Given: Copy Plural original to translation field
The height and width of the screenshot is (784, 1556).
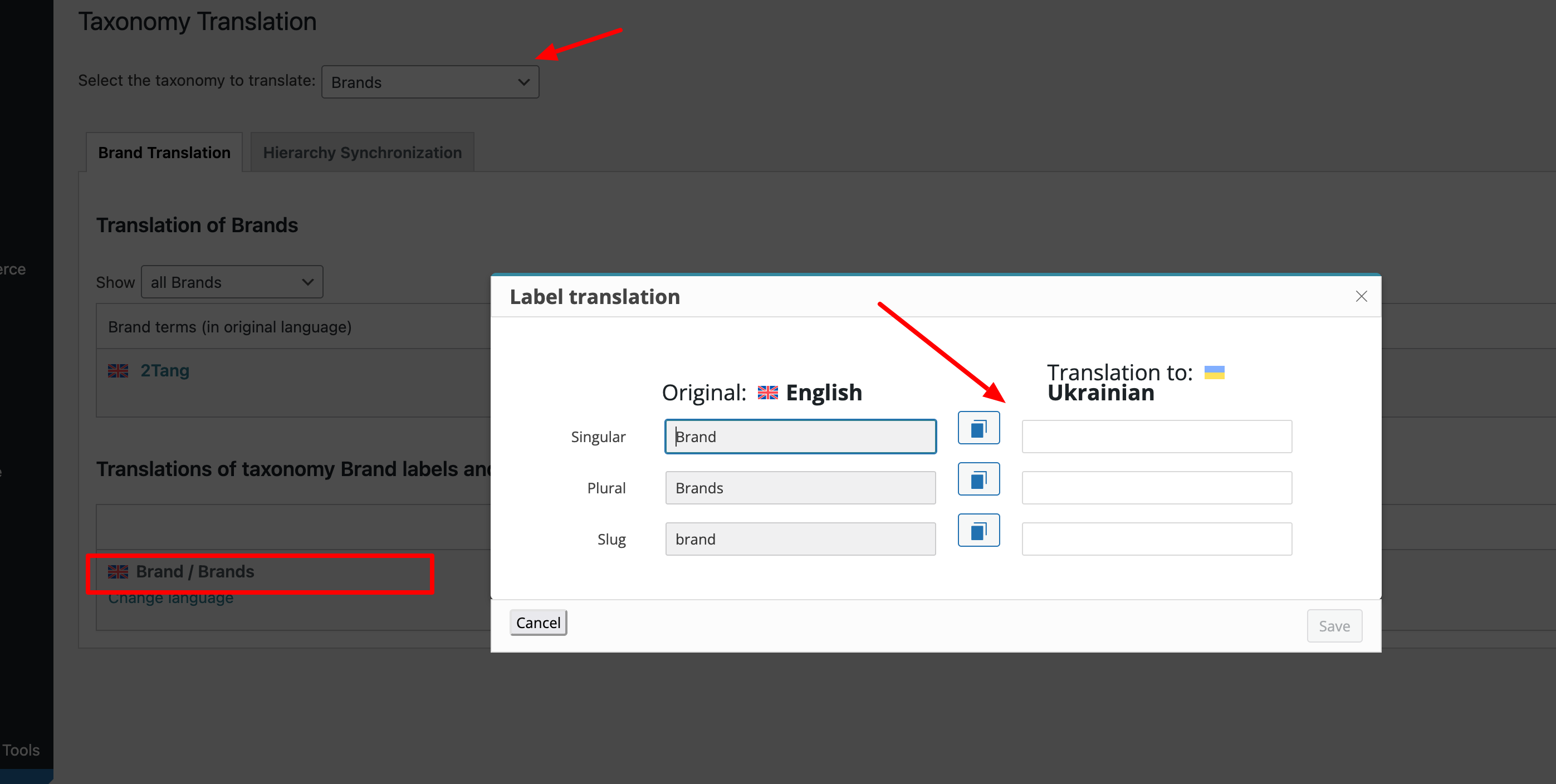Looking at the screenshot, I should pos(978,479).
